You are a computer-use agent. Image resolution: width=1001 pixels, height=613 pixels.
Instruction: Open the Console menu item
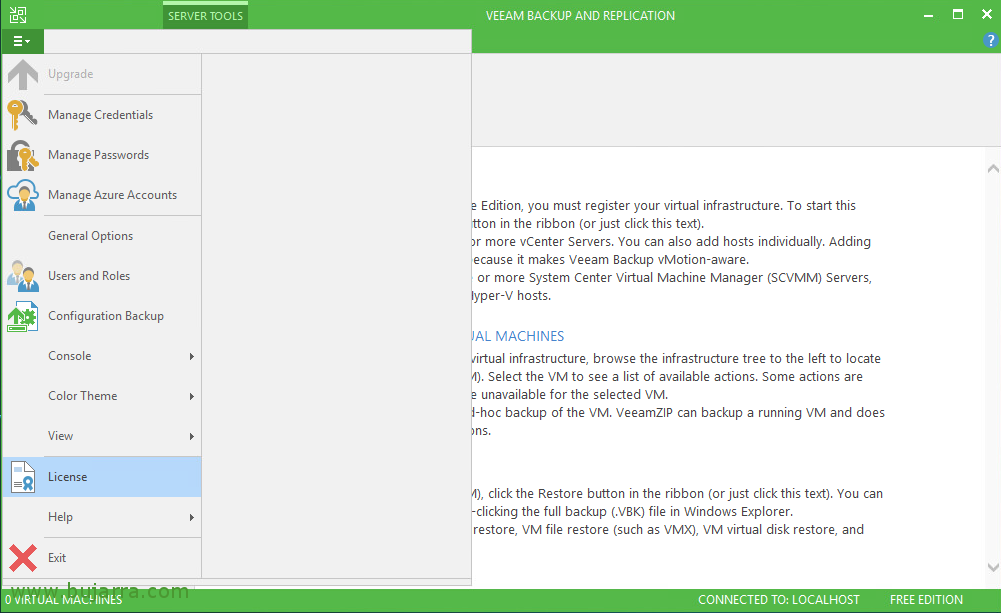click(102, 356)
